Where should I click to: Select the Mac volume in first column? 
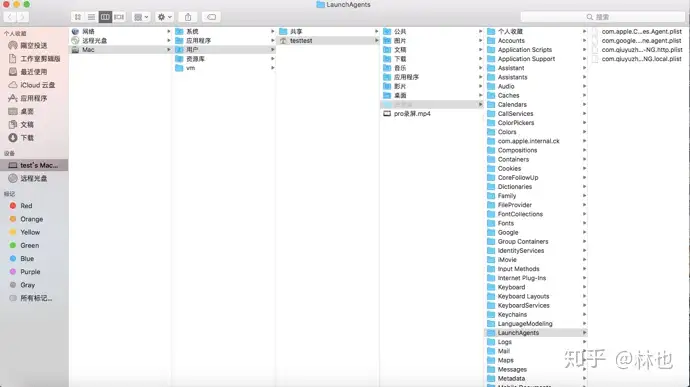(121, 50)
